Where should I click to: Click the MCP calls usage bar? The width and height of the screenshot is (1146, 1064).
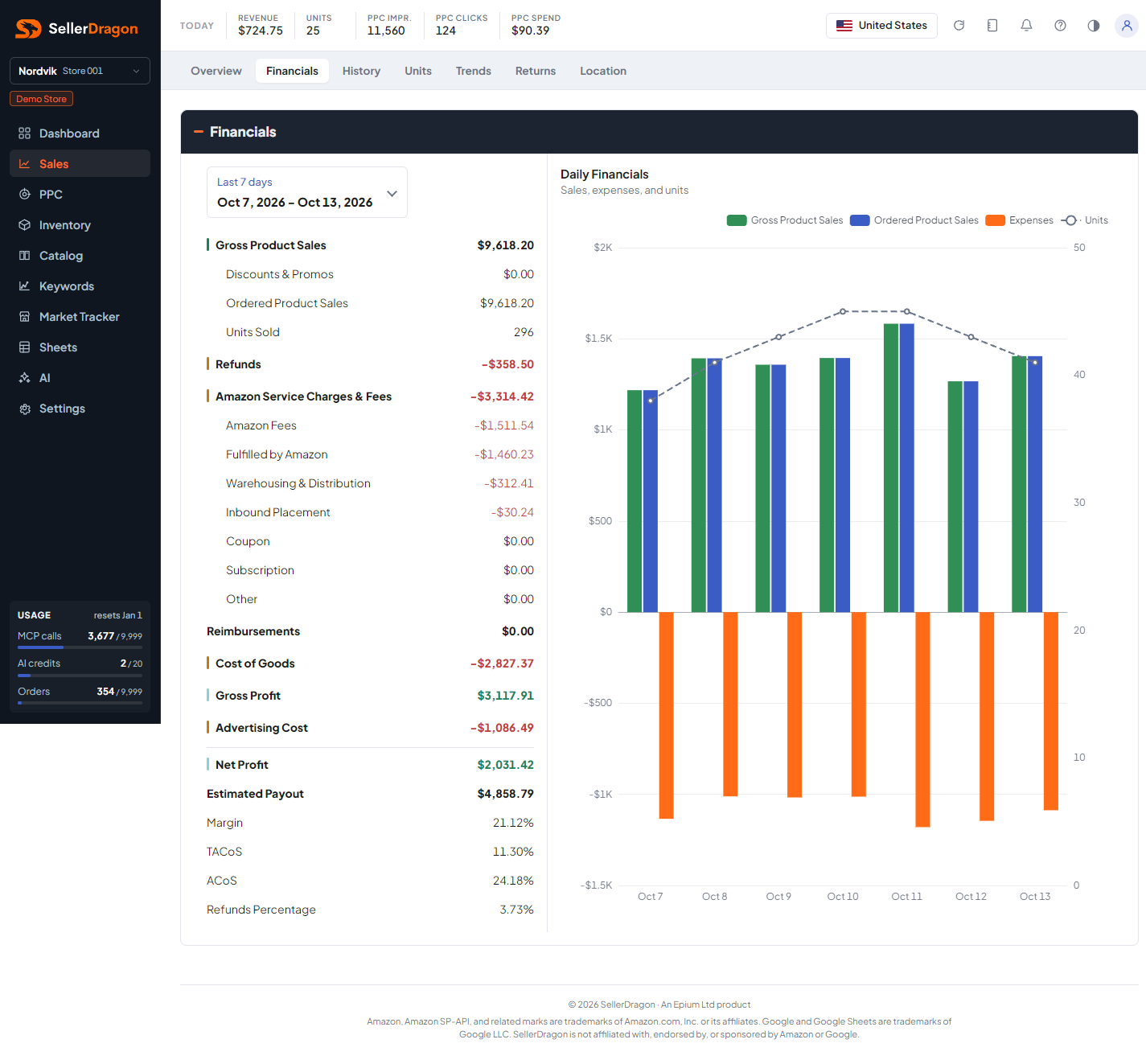[x=80, y=647]
